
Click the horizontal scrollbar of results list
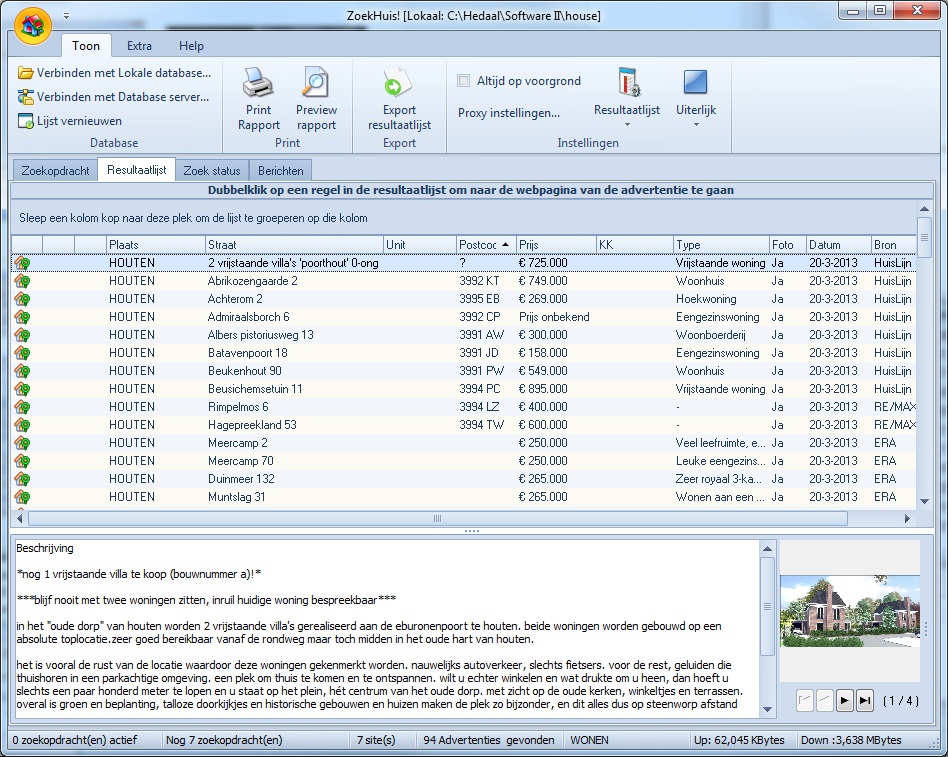(437, 519)
